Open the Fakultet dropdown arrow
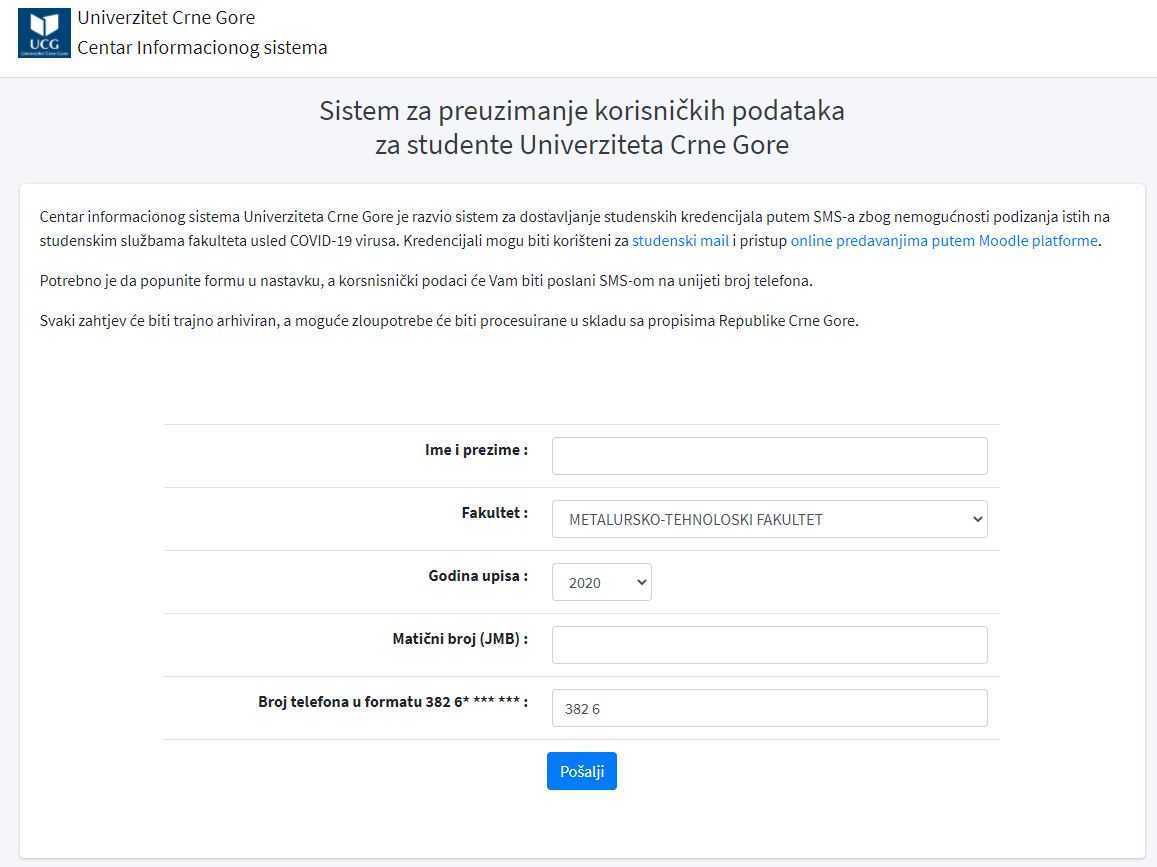1157x867 pixels. point(977,519)
